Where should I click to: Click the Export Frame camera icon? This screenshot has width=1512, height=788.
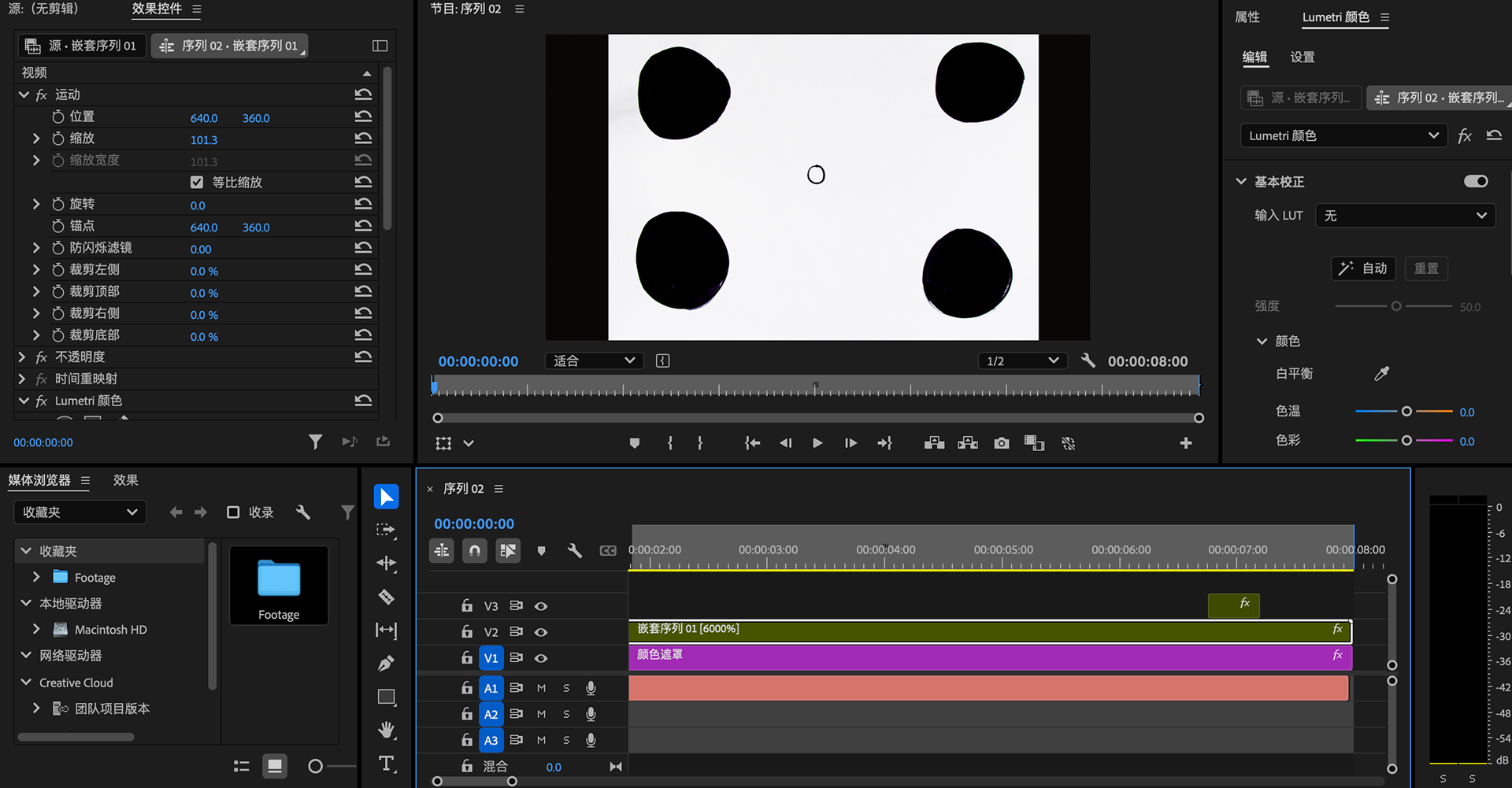point(1001,443)
